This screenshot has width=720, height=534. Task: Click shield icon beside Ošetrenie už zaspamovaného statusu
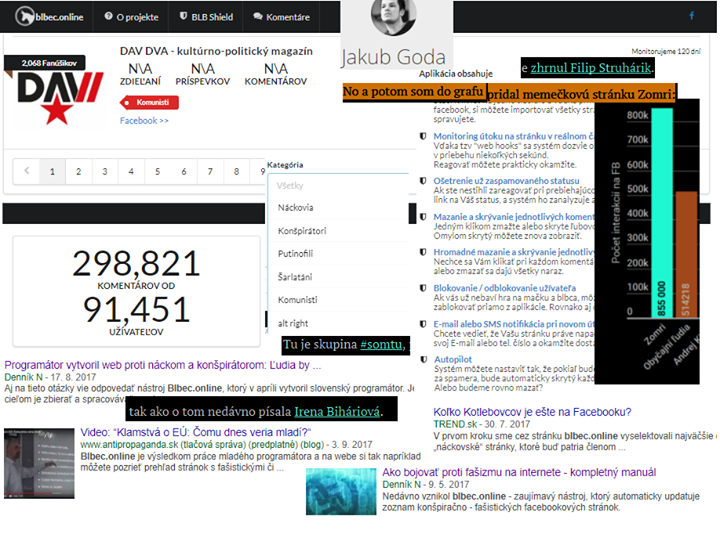click(423, 181)
